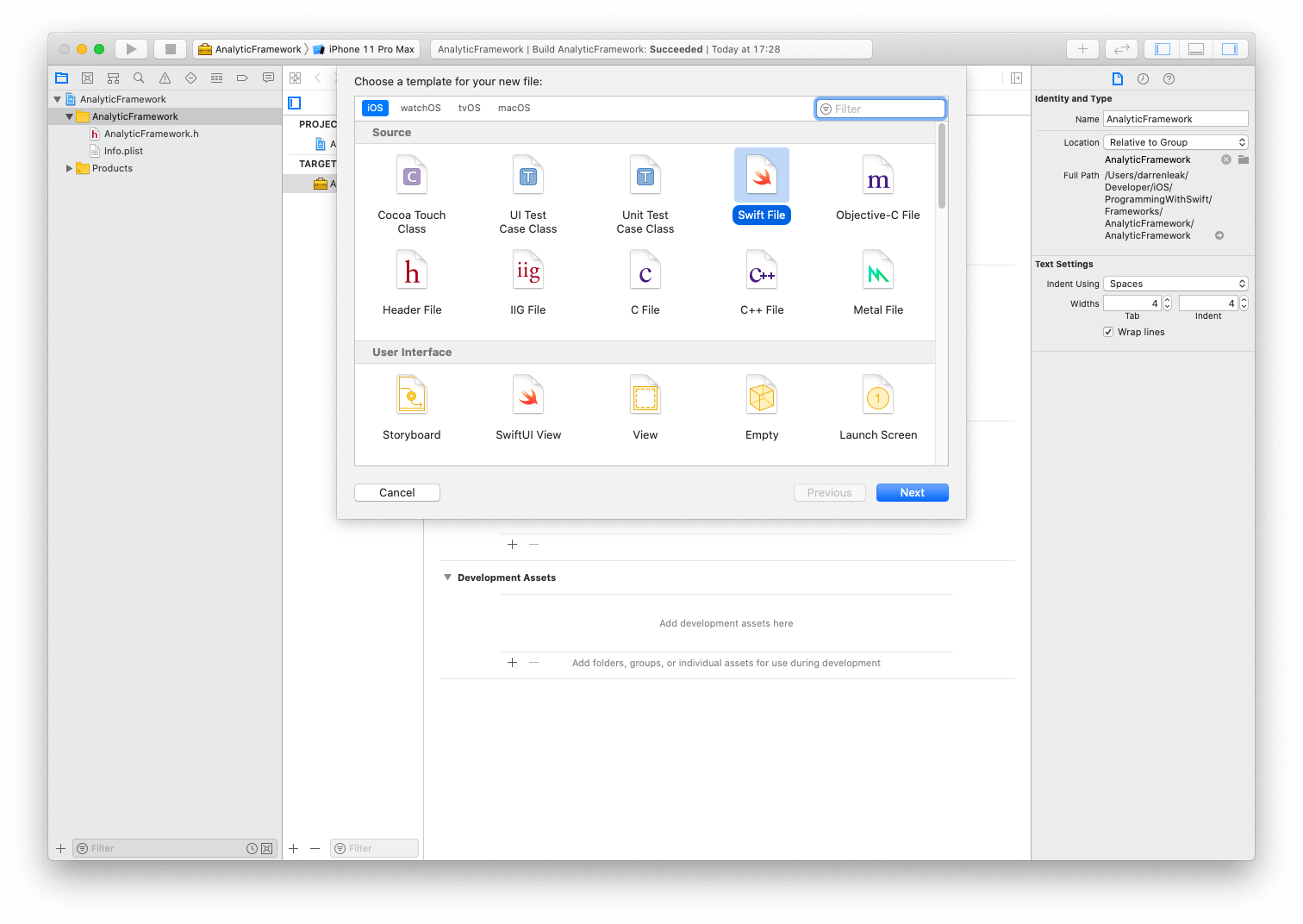Switch to the tvOS template tab
Viewport: 1303px width, 924px height.
click(x=470, y=108)
